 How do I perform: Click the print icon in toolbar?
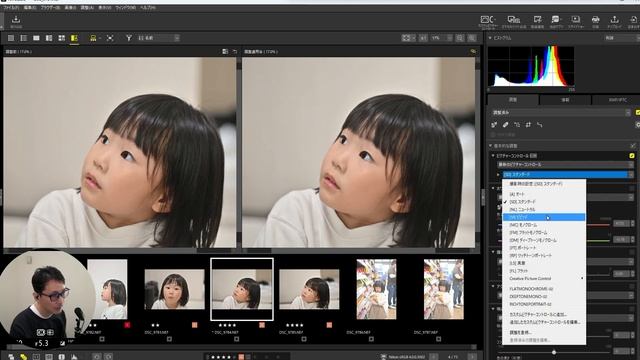tap(596, 19)
